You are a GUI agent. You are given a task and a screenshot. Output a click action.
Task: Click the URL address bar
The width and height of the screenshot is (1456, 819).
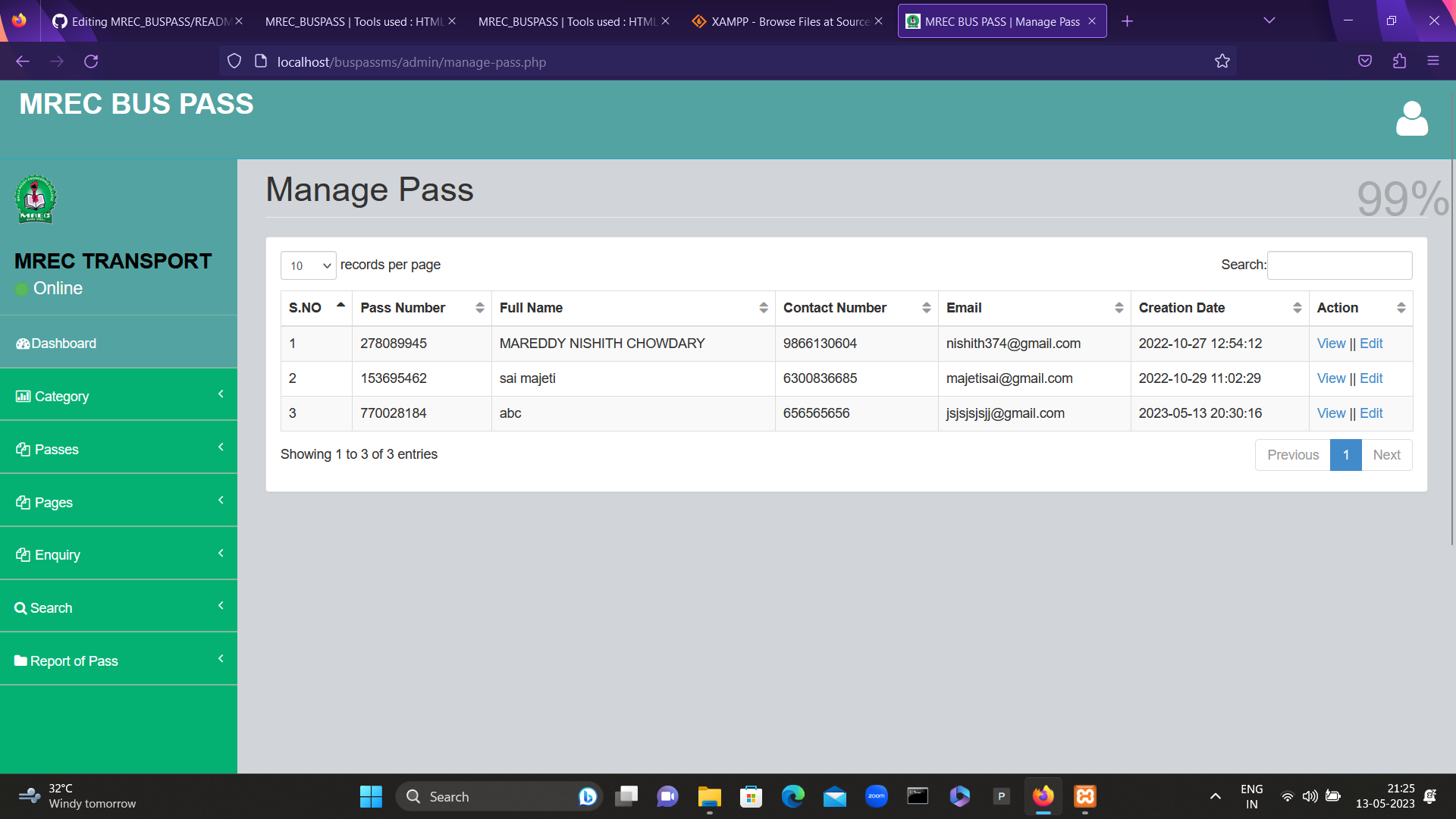coord(728,61)
